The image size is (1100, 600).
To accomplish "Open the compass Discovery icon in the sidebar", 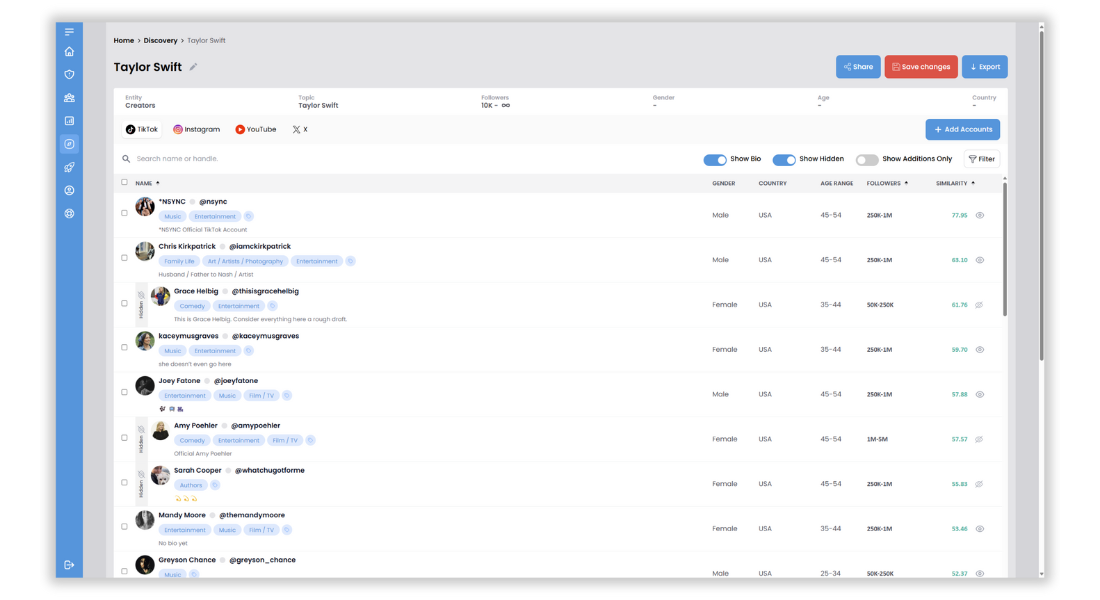I will pos(69,144).
